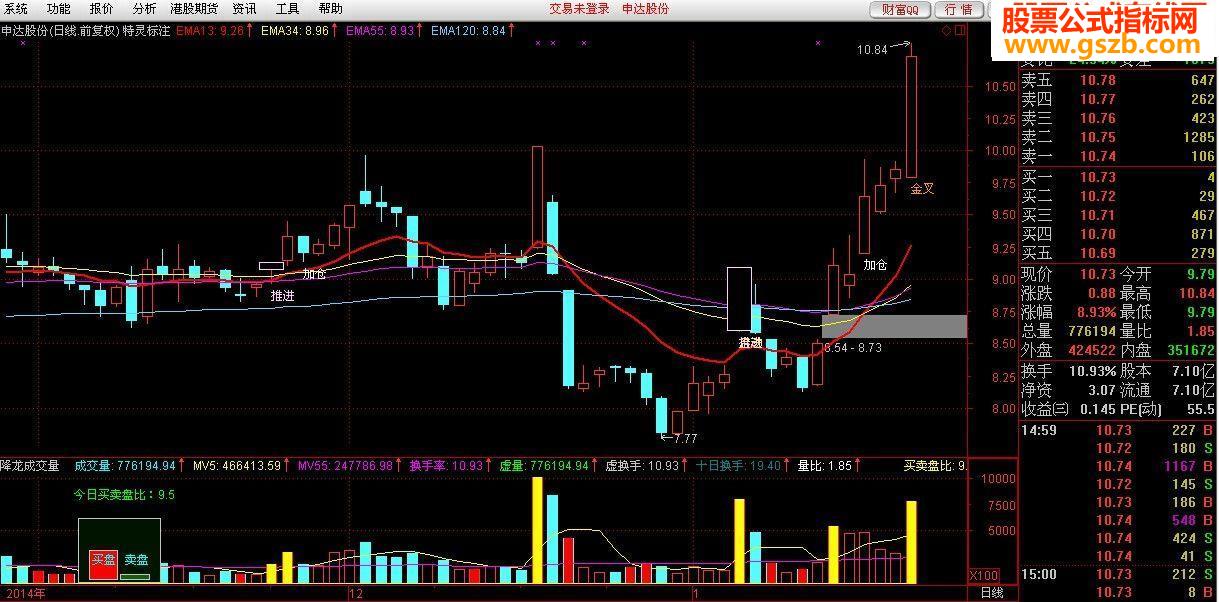Click the 降龙成交量 indicator name
Image resolution: width=1219 pixels, height=602 pixels.
pos(30,465)
